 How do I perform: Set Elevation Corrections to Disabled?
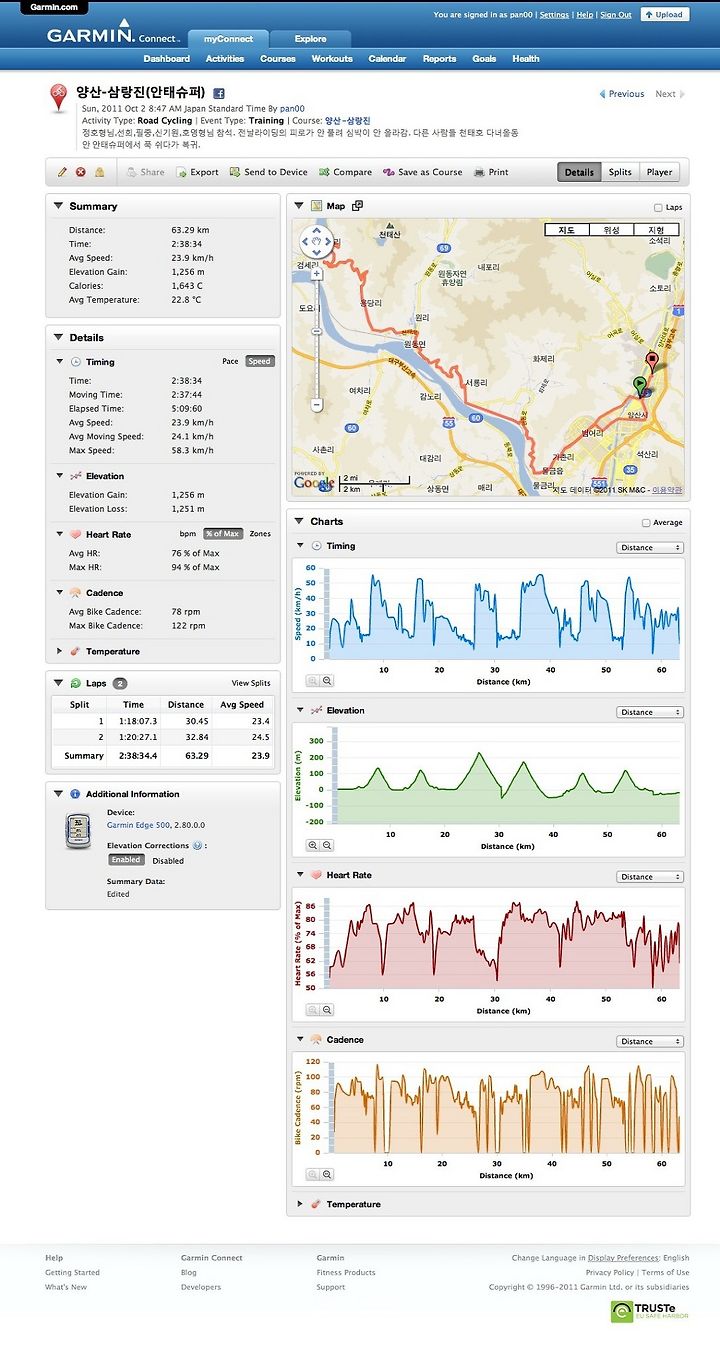[x=168, y=860]
